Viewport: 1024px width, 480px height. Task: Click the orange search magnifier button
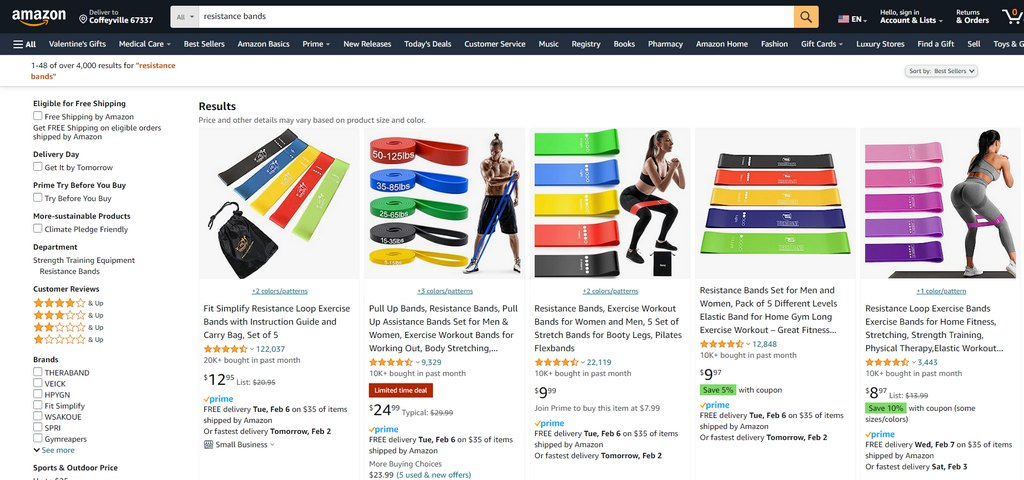tap(806, 17)
